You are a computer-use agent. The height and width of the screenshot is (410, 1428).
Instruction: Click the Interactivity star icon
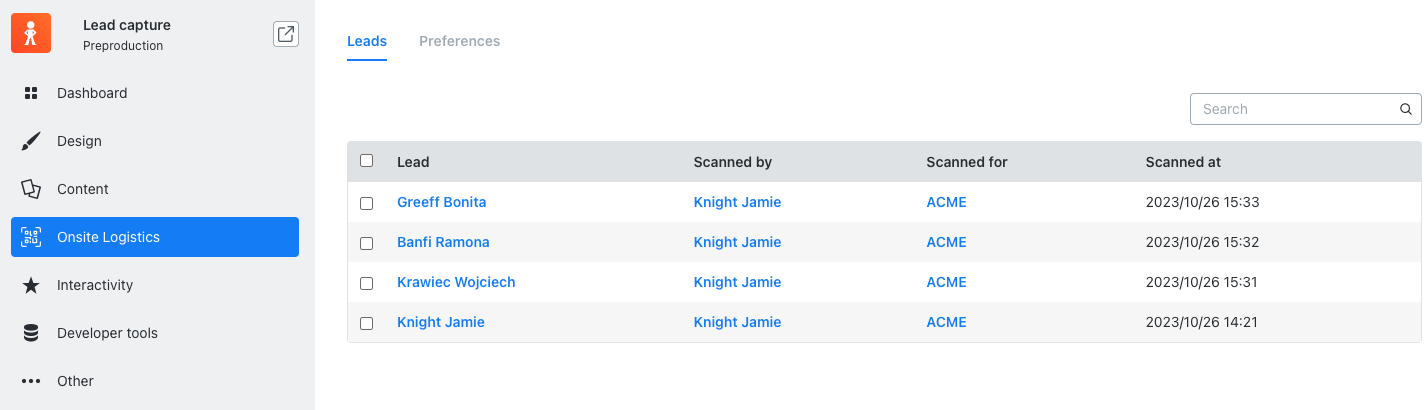click(31, 285)
